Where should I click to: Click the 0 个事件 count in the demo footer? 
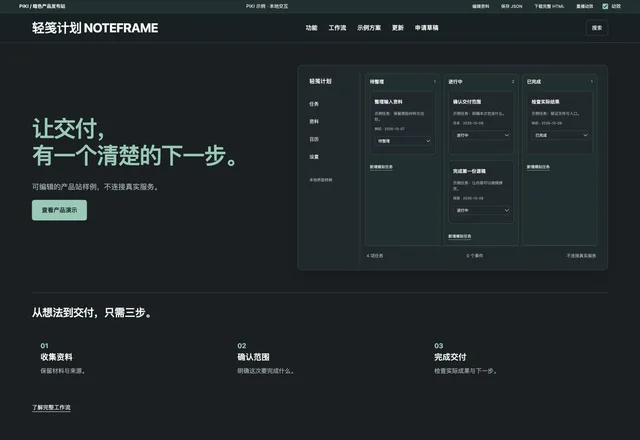click(x=475, y=256)
